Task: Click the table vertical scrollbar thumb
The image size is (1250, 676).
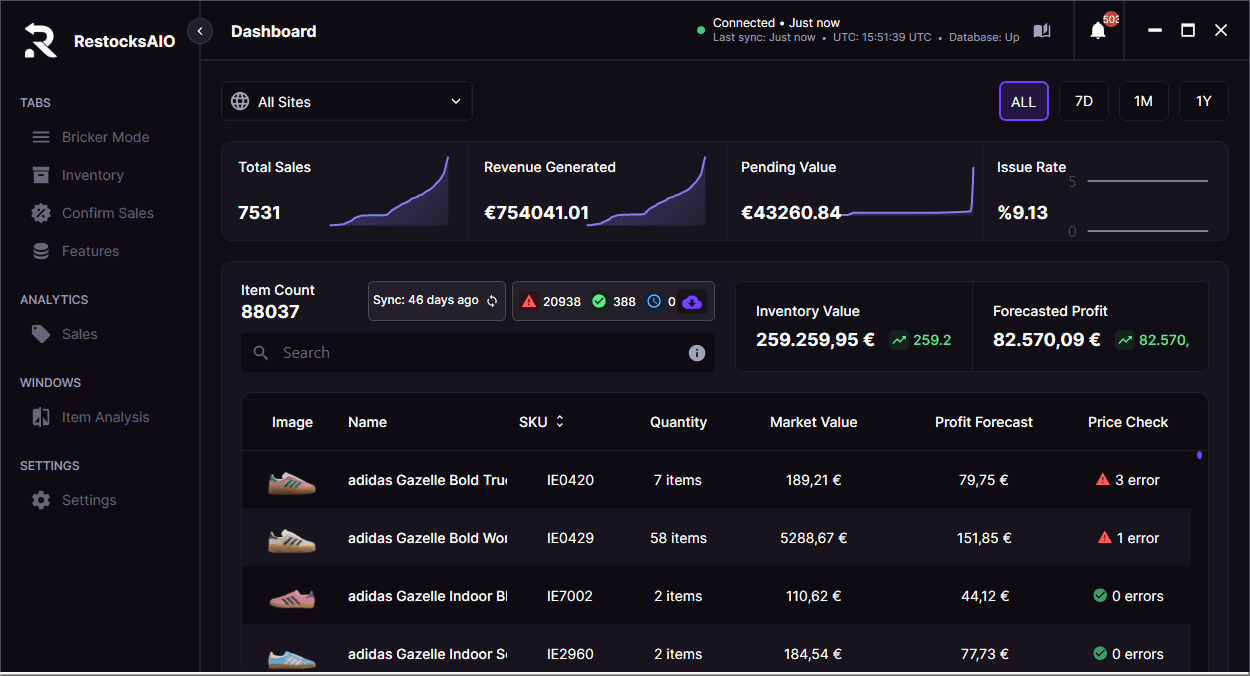Action: (1199, 455)
